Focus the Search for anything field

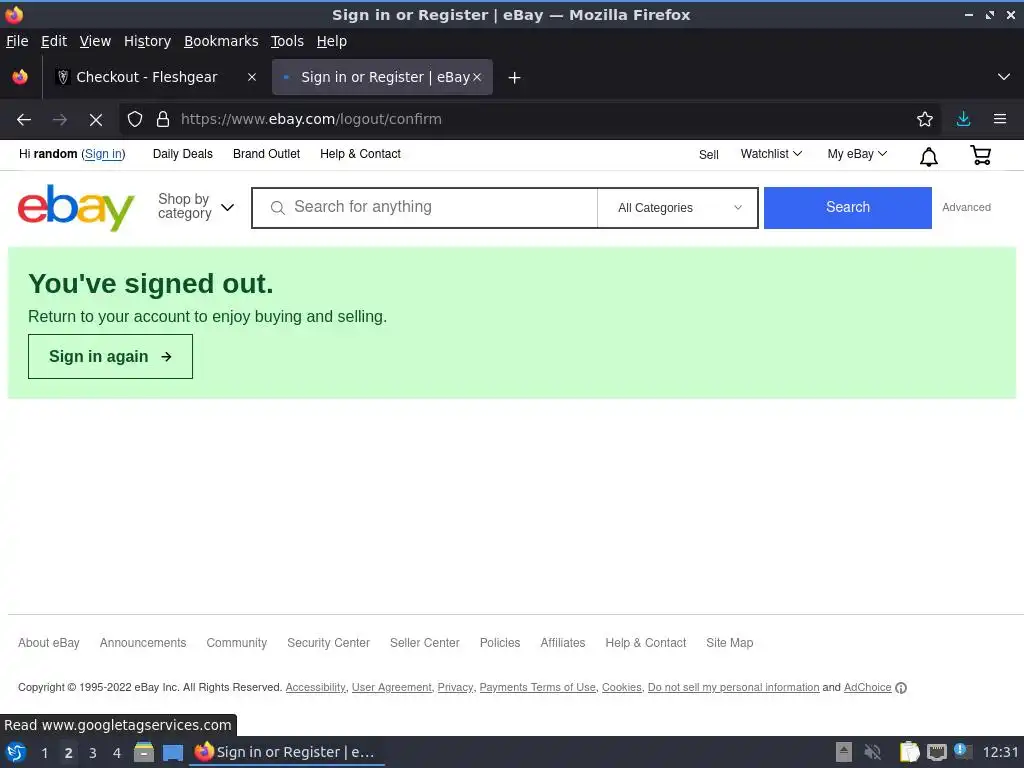(425, 208)
